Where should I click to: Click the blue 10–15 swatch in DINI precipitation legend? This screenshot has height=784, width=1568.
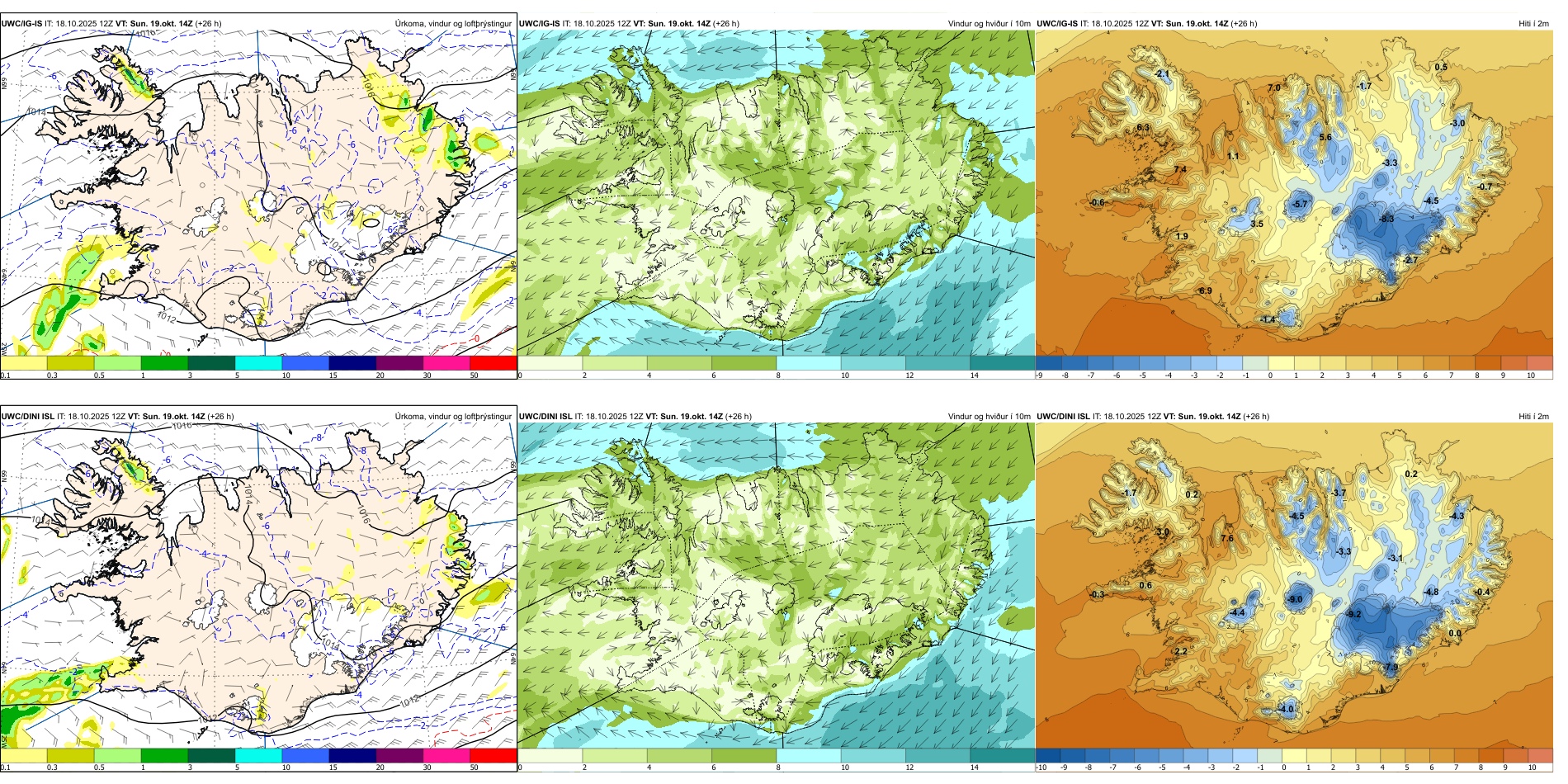coord(305,755)
